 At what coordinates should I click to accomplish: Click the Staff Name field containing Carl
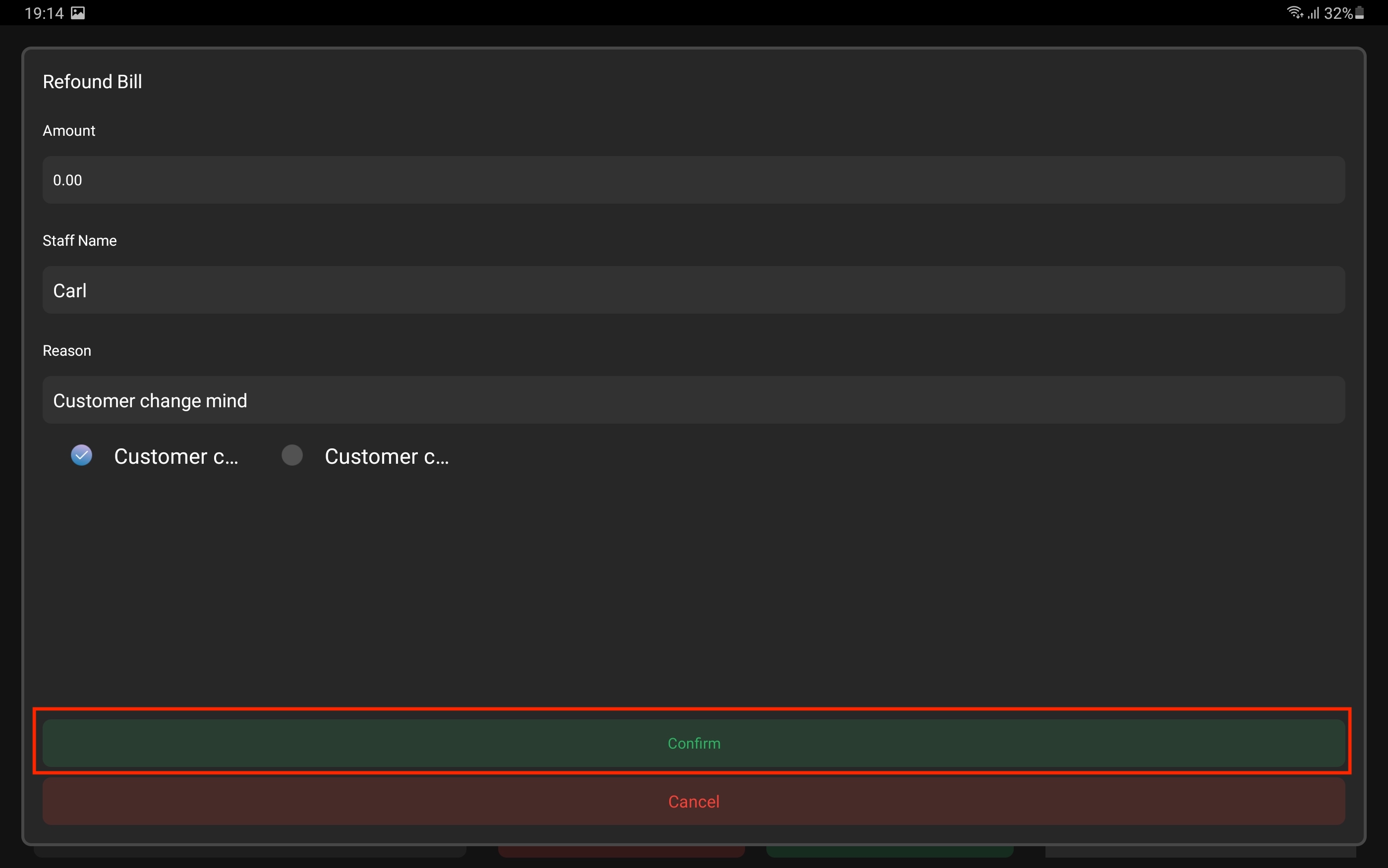point(693,290)
